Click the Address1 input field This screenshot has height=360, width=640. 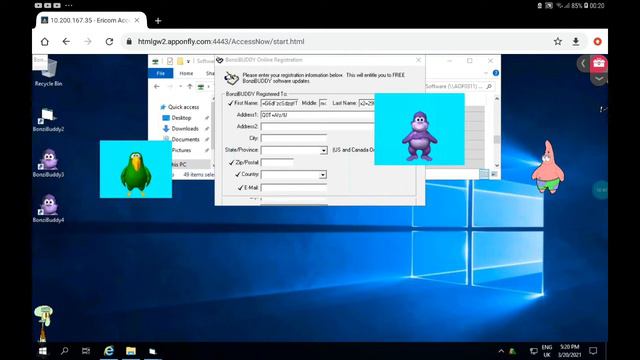(x=318, y=115)
